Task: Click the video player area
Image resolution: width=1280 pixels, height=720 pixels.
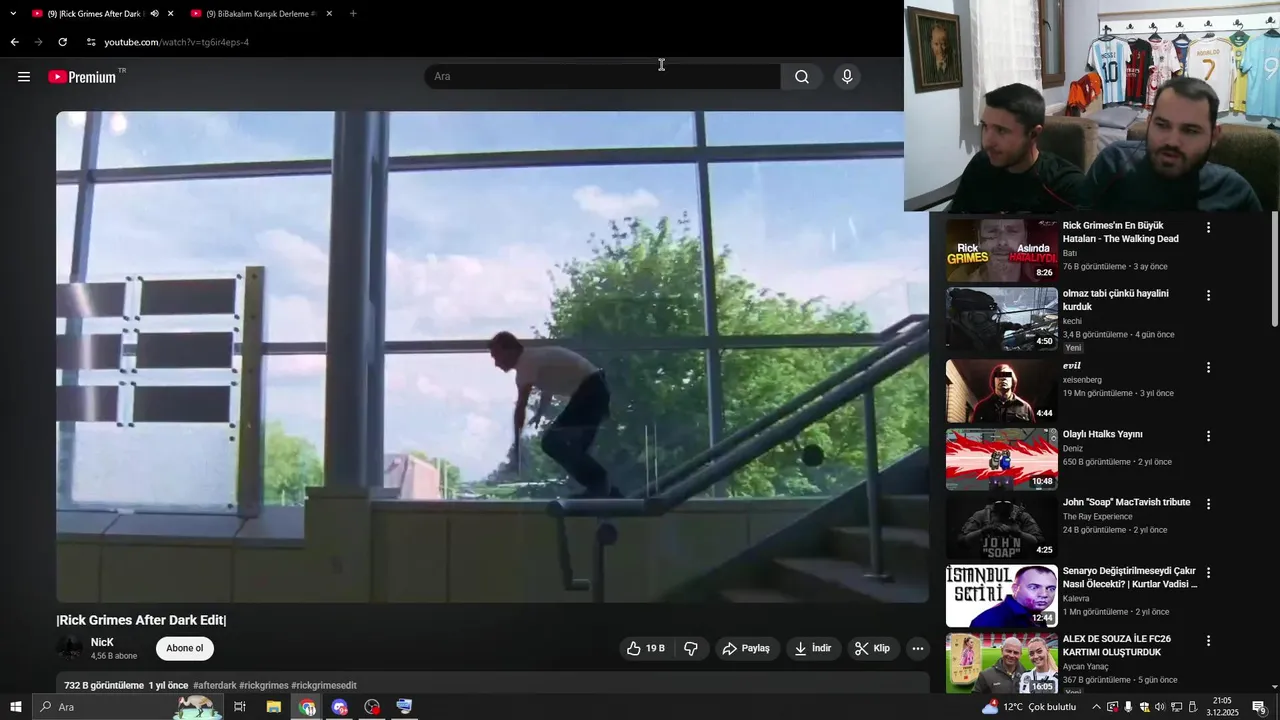Action: tap(492, 356)
